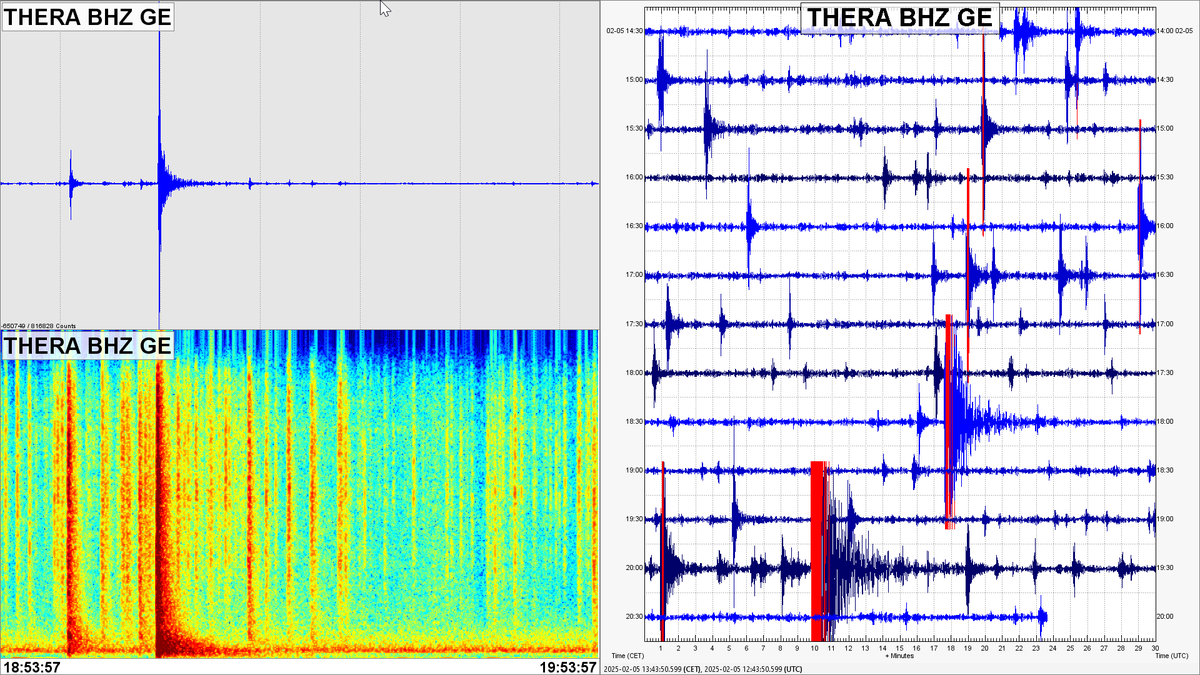
Task: Select the 20:00 UTC row label
Action: click(x=1166, y=617)
